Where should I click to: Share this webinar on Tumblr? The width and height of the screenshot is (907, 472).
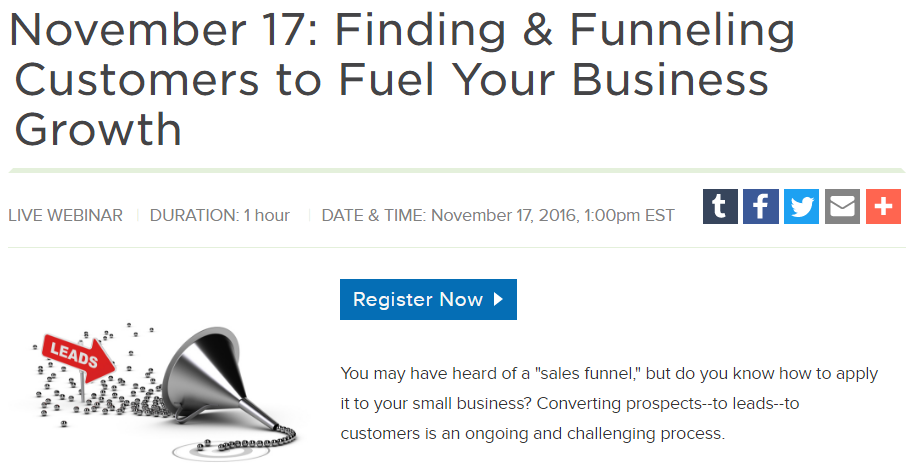[720, 207]
